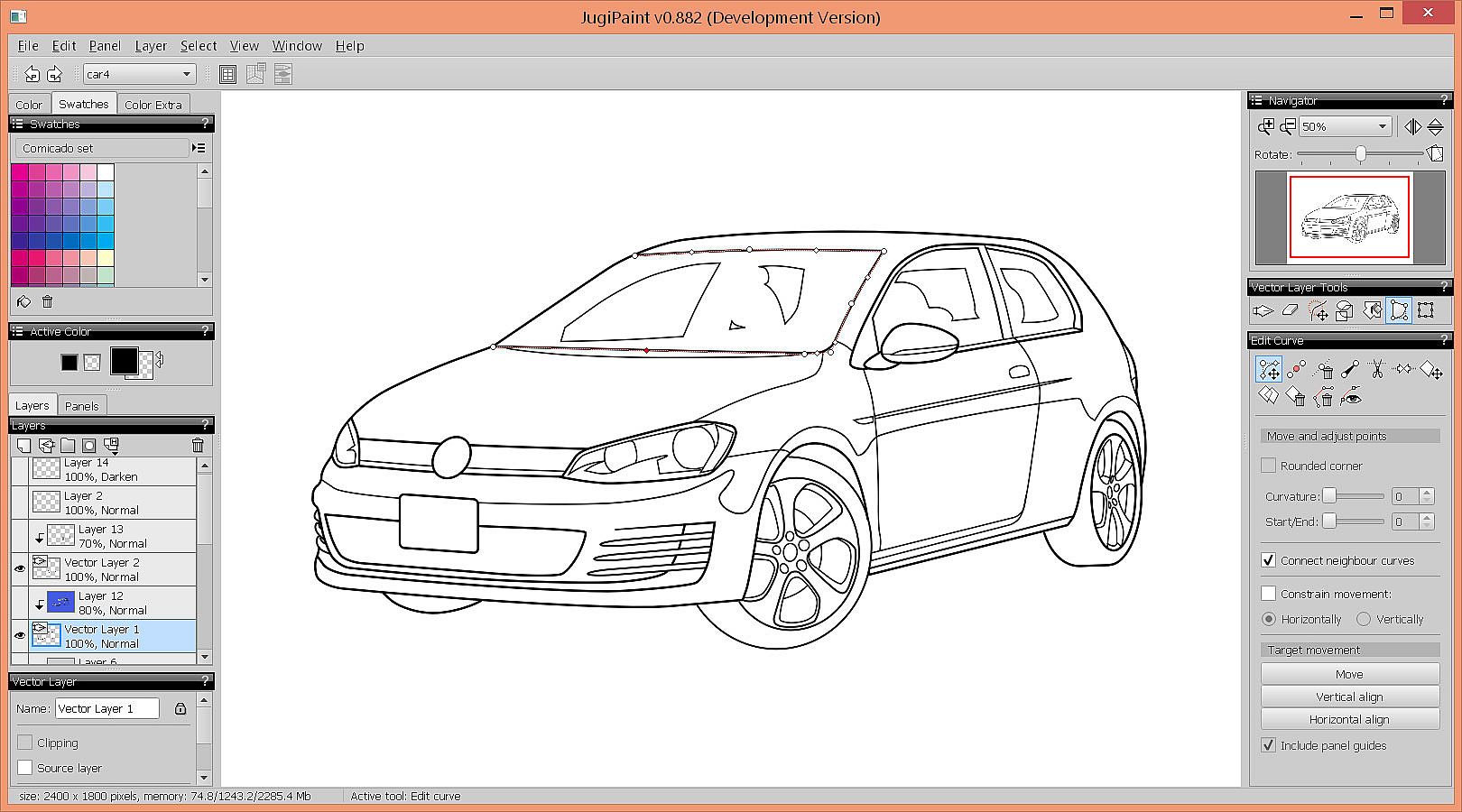
Task: Delete swatch using Swatches trash icon
Action: point(48,302)
